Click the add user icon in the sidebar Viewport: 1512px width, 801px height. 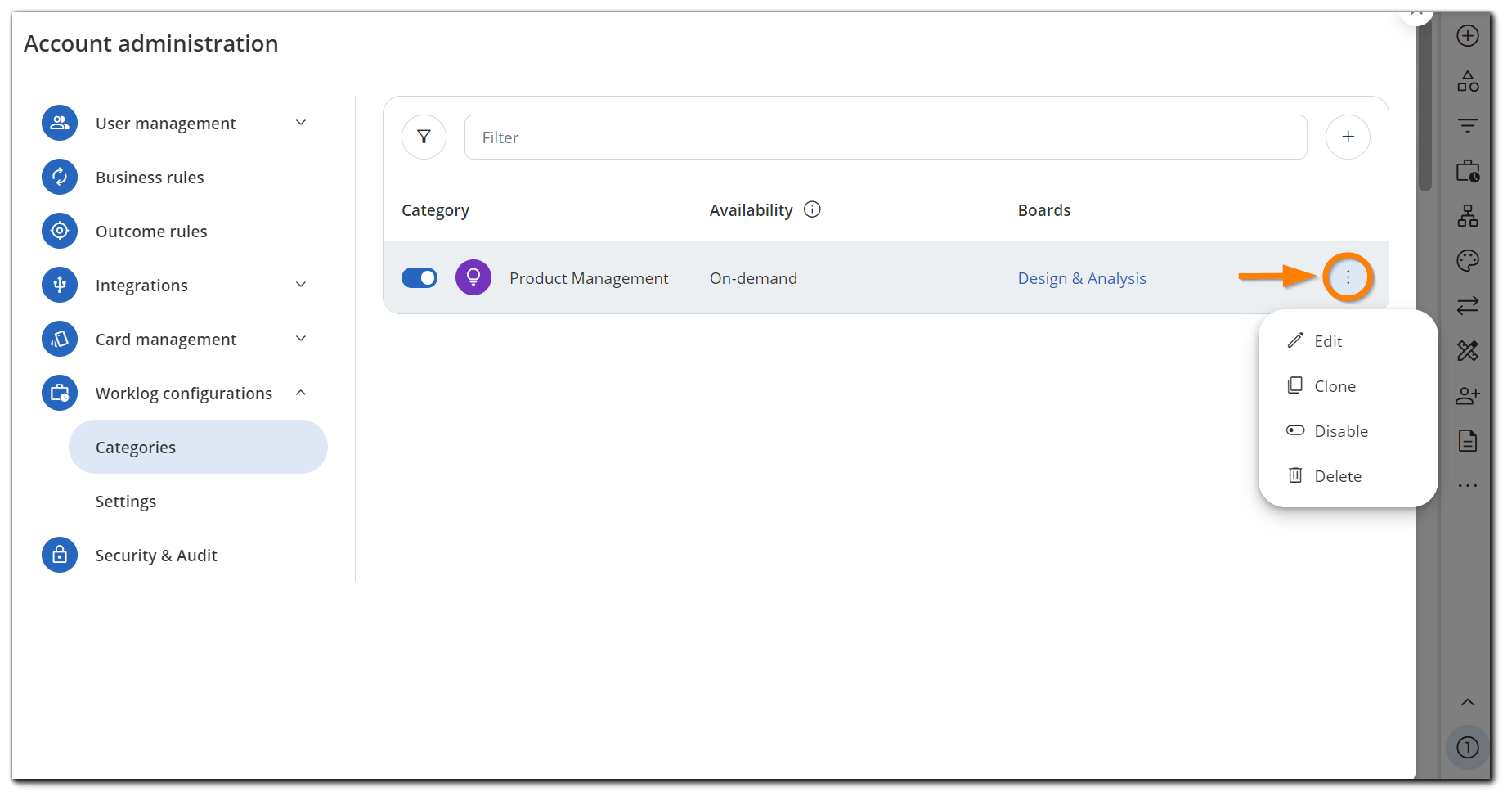pyautogui.click(x=1468, y=395)
